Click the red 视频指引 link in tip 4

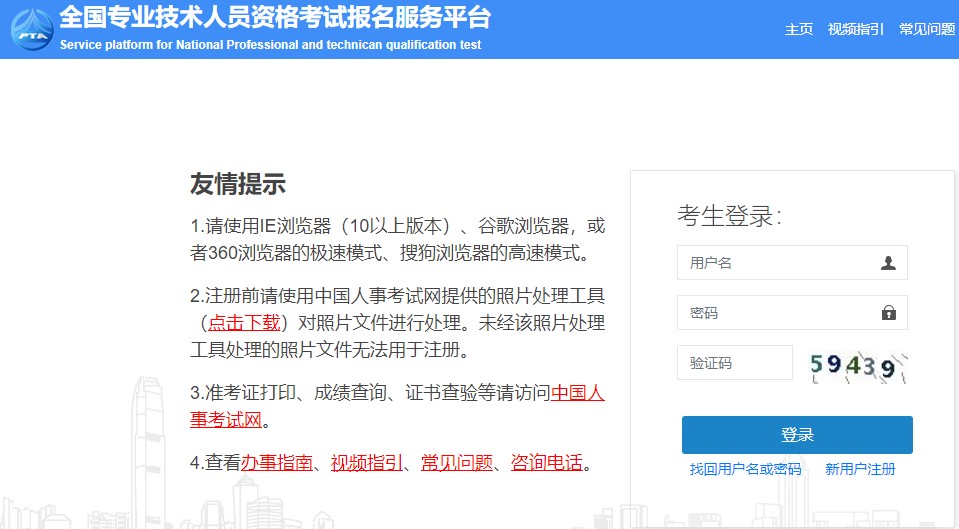point(367,463)
